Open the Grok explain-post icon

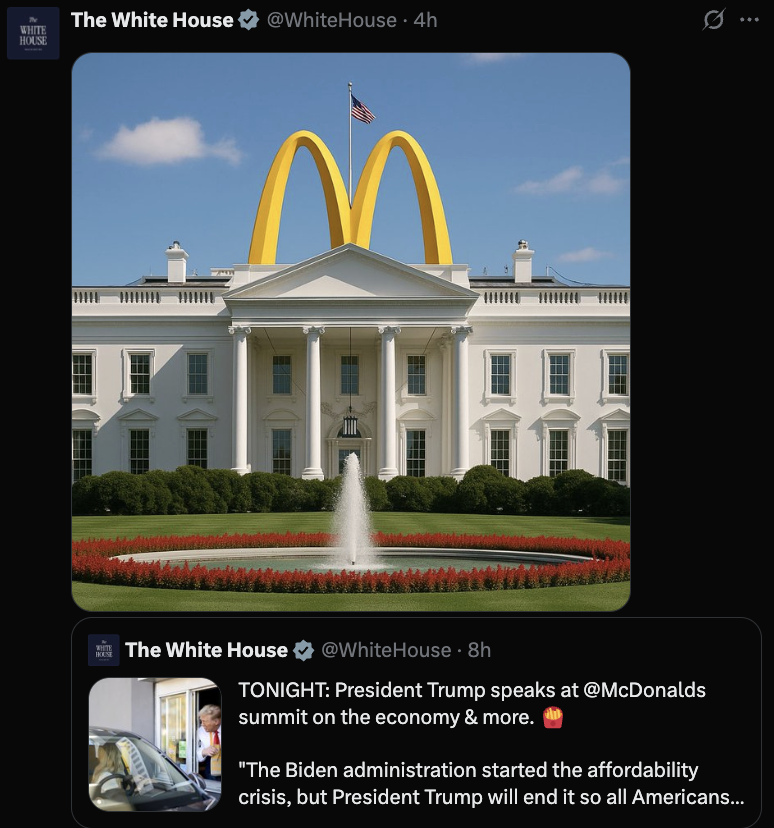713,20
